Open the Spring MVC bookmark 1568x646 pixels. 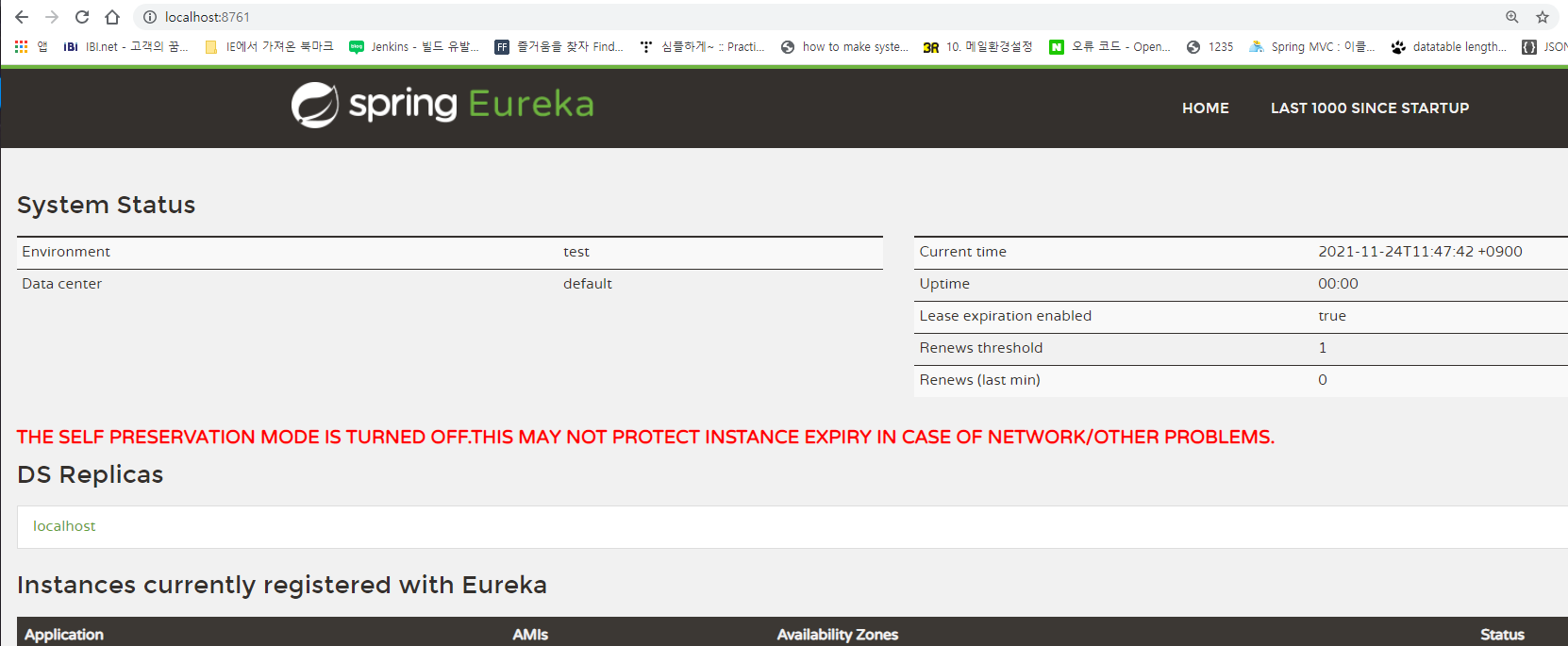pos(1311,46)
